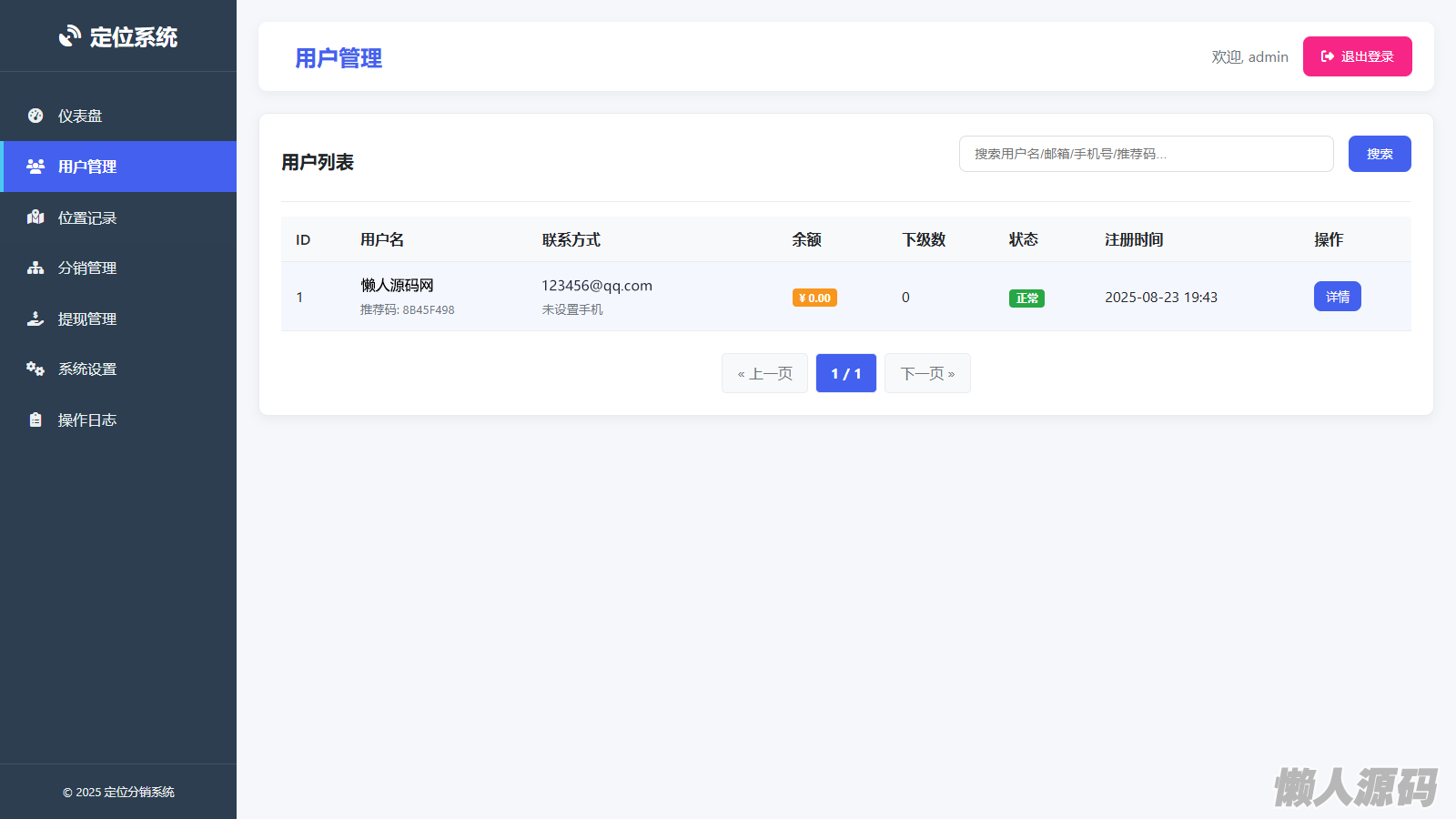
Task: Click the blue 搜索 button
Action: (x=1379, y=154)
